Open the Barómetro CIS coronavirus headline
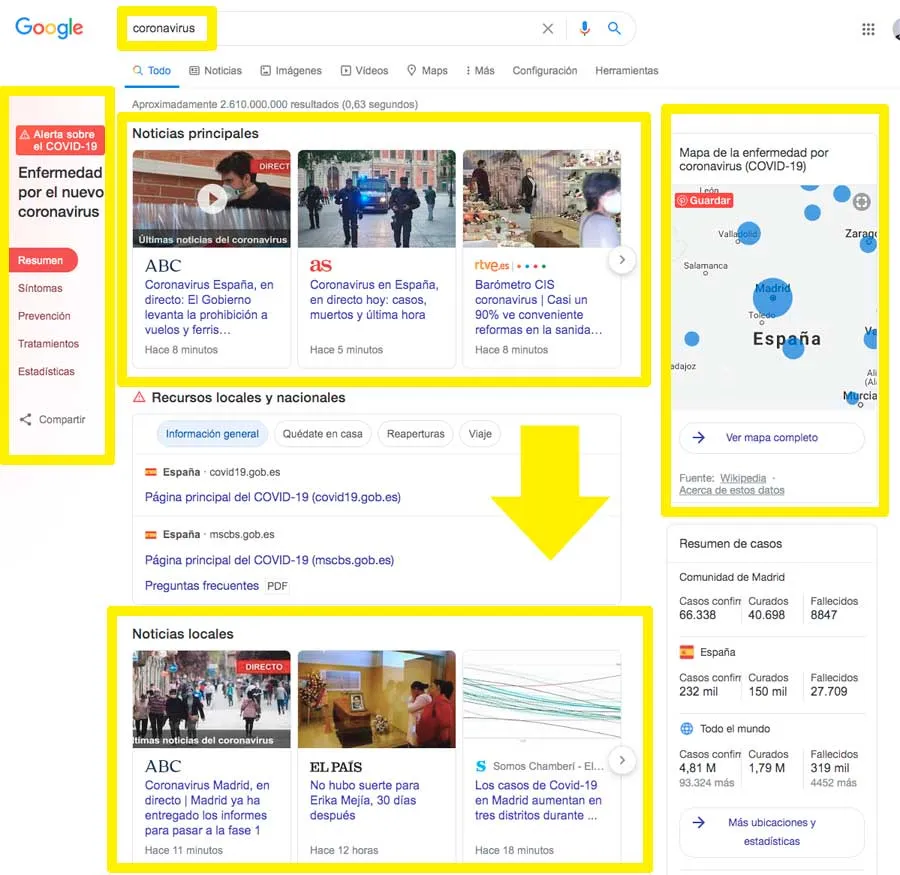The height and width of the screenshot is (875, 900). tap(538, 307)
